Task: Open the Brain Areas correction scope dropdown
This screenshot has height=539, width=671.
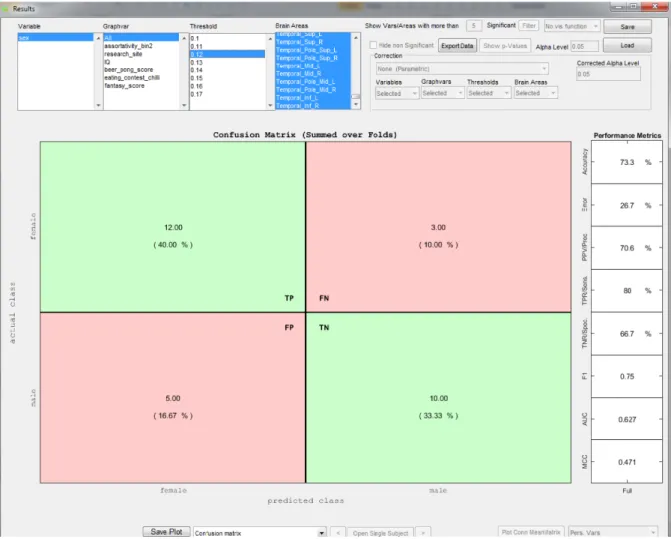Action: coord(536,93)
